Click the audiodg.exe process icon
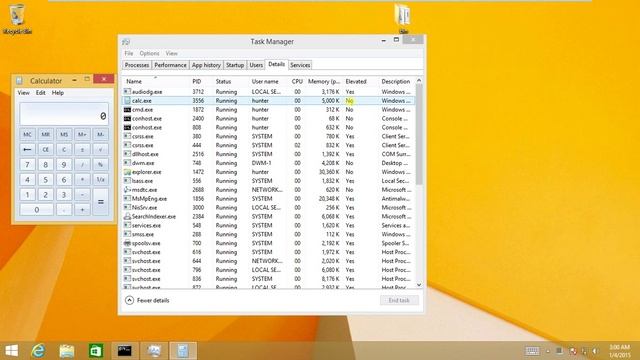The height and width of the screenshot is (360, 640). point(127,92)
